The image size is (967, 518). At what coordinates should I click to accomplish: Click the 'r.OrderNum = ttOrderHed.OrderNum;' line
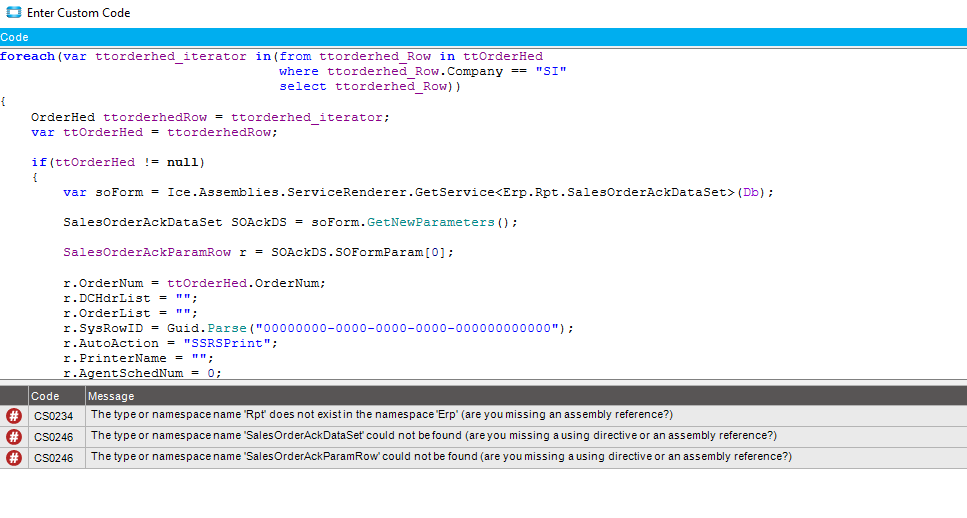194,283
